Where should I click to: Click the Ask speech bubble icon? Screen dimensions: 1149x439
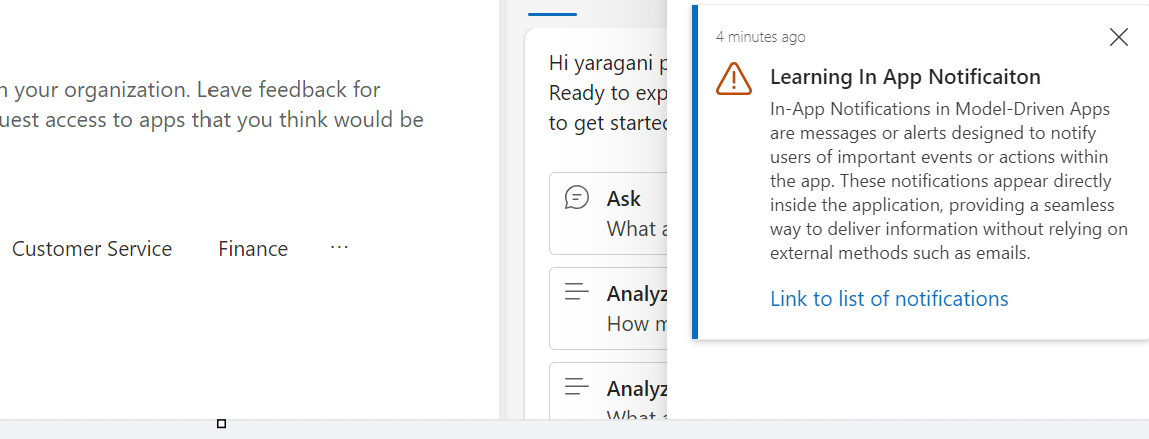tap(577, 197)
